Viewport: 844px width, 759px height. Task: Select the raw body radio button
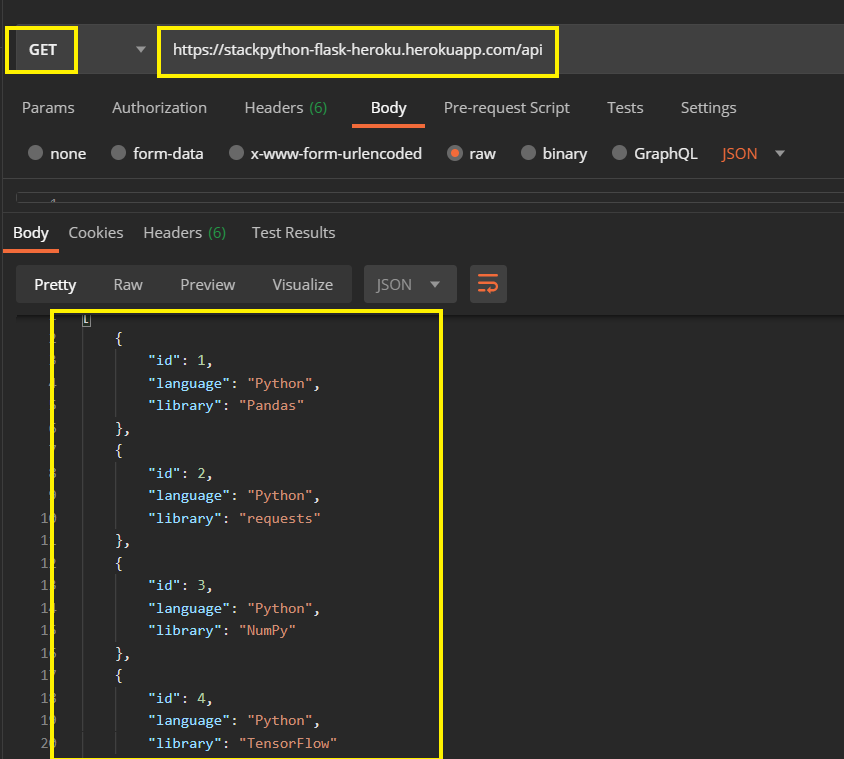[x=455, y=153]
